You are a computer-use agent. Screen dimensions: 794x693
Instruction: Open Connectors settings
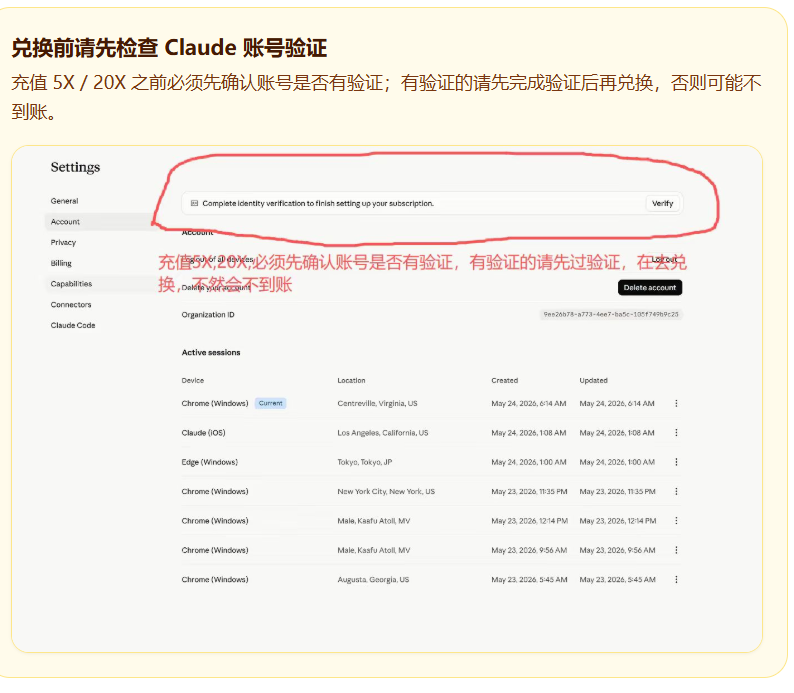point(71,305)
